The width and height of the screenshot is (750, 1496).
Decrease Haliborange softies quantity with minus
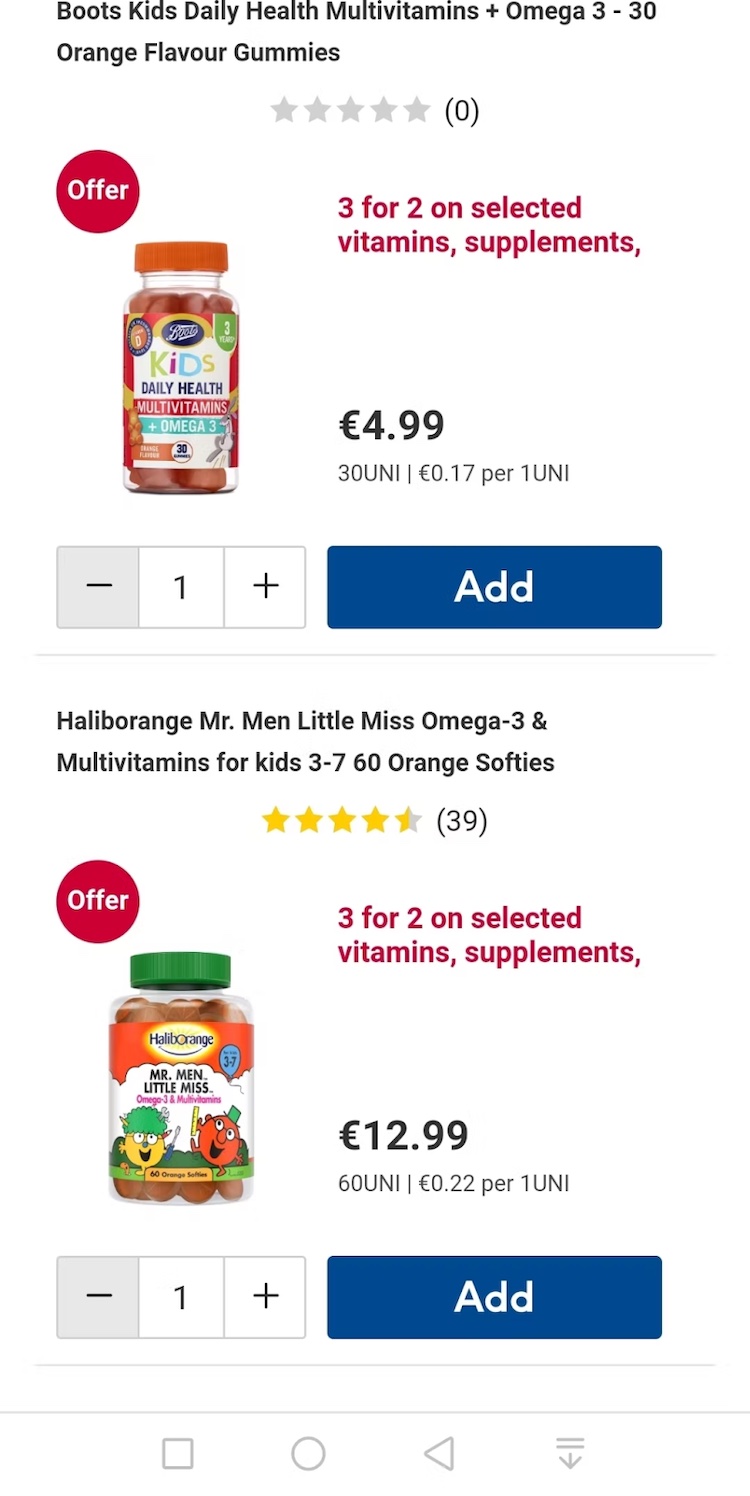pos(99,1297)
